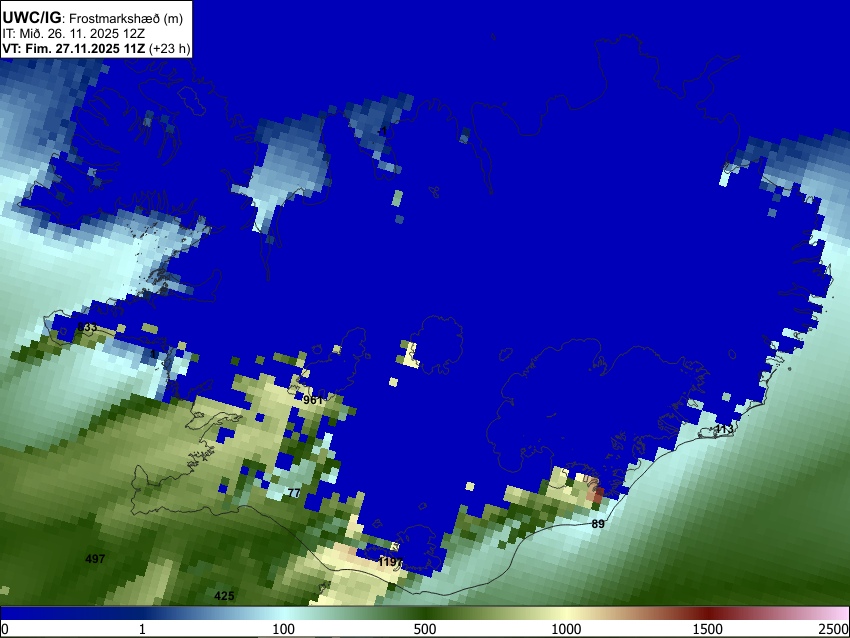Viewport: 850px width, 638px height.
Task: Click the colour scale label '1500'
Action: click(x=708, y=629)
